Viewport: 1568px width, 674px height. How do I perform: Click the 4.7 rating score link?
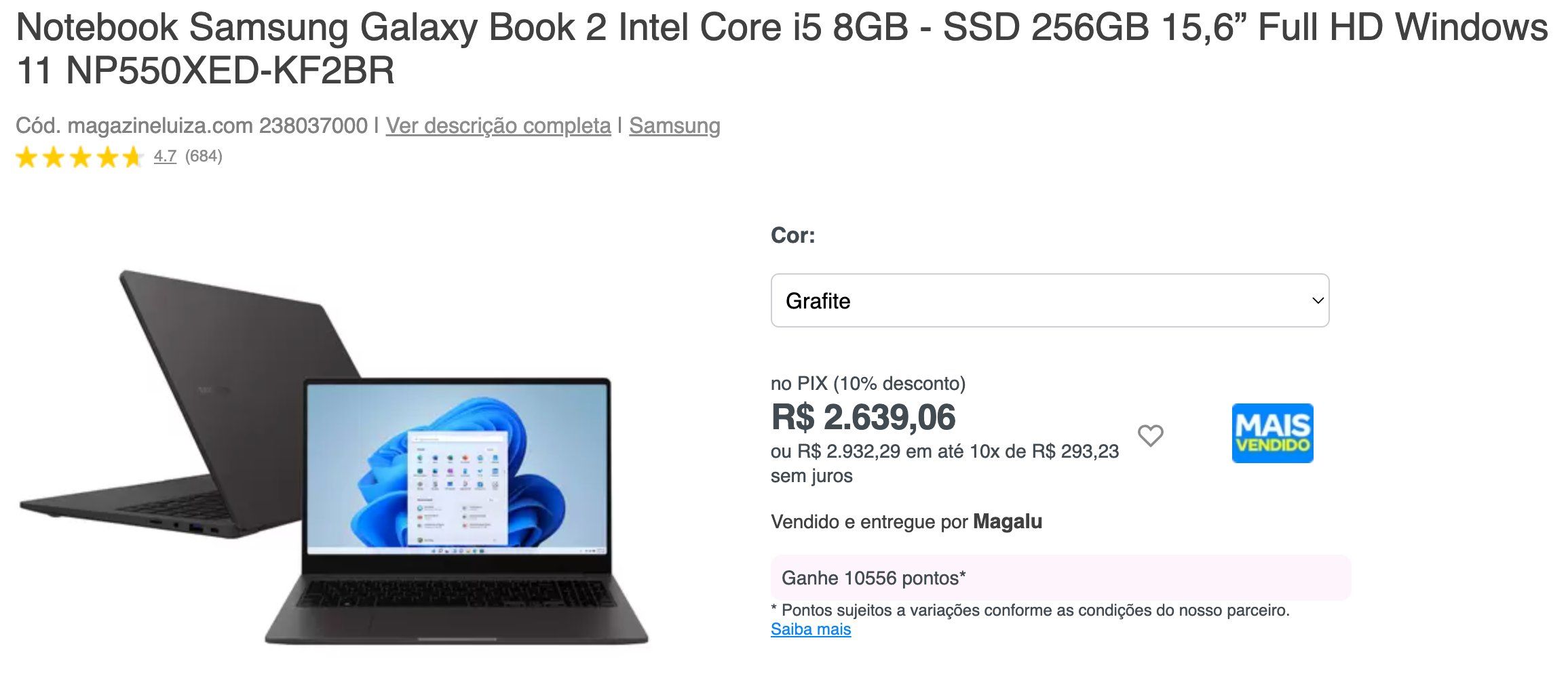click(165, 156)
